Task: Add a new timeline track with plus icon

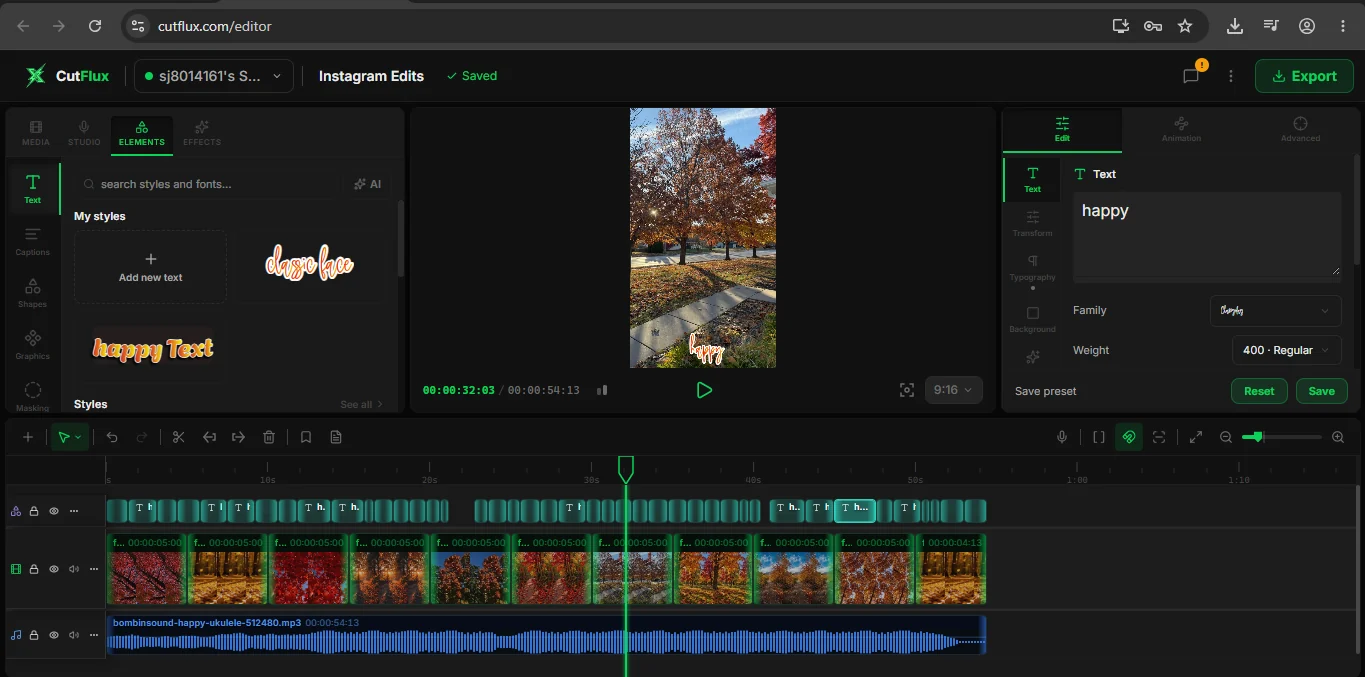Action: point(28,437)
